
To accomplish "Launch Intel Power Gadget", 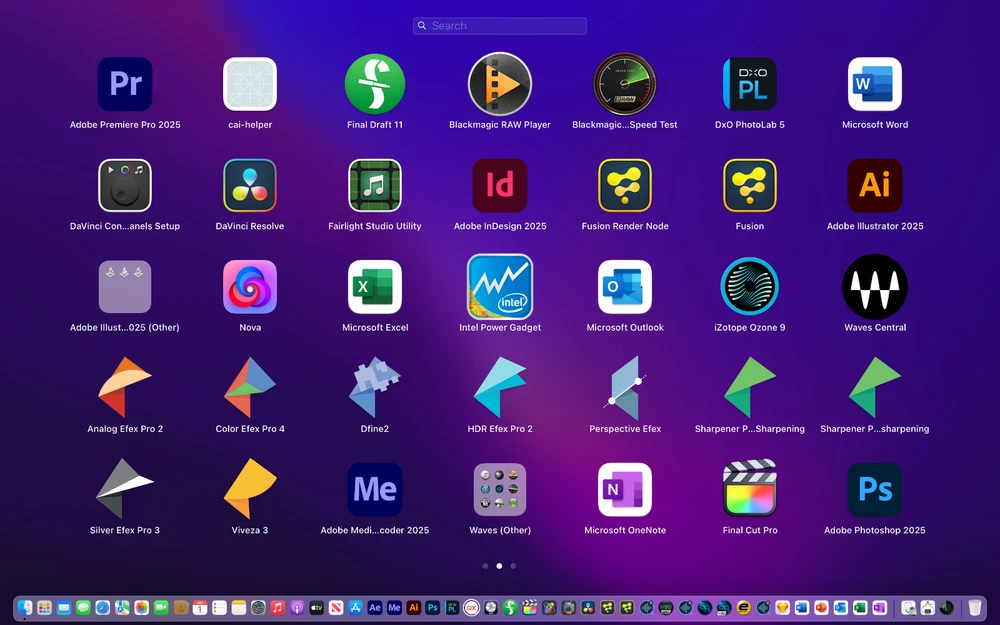I will click(500, 287).
